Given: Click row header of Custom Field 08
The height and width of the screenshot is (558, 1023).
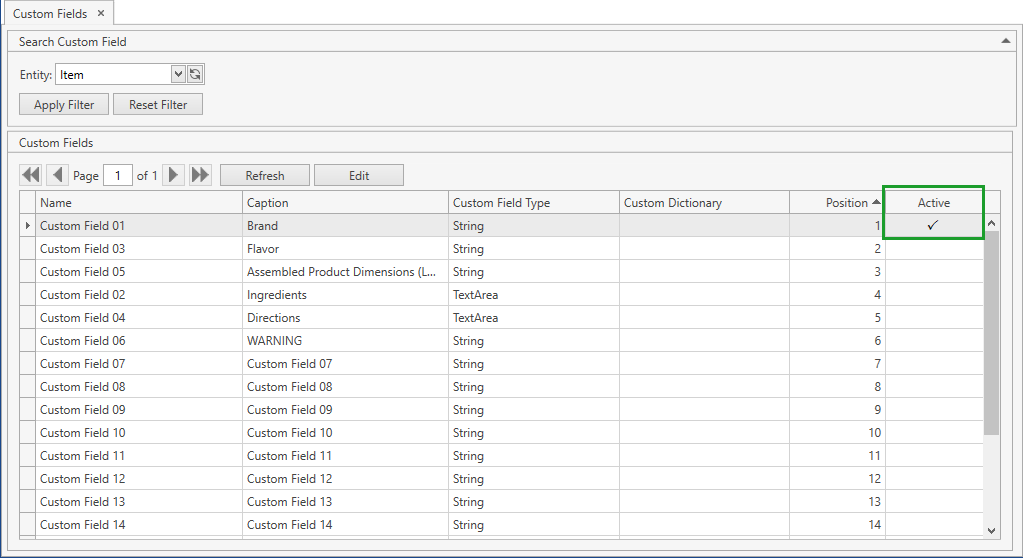Looking at the screenshot, I should click(x=27, y=386).
